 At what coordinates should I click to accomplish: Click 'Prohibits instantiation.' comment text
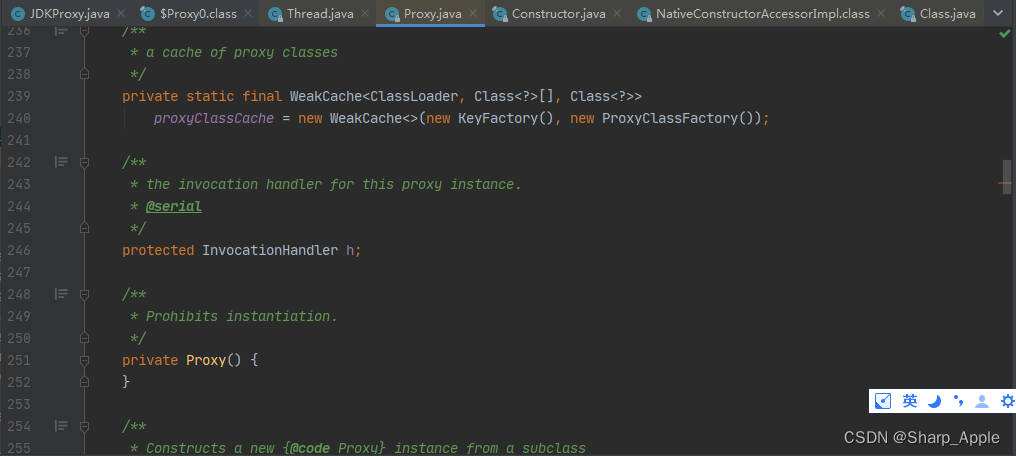coord(242,316)
